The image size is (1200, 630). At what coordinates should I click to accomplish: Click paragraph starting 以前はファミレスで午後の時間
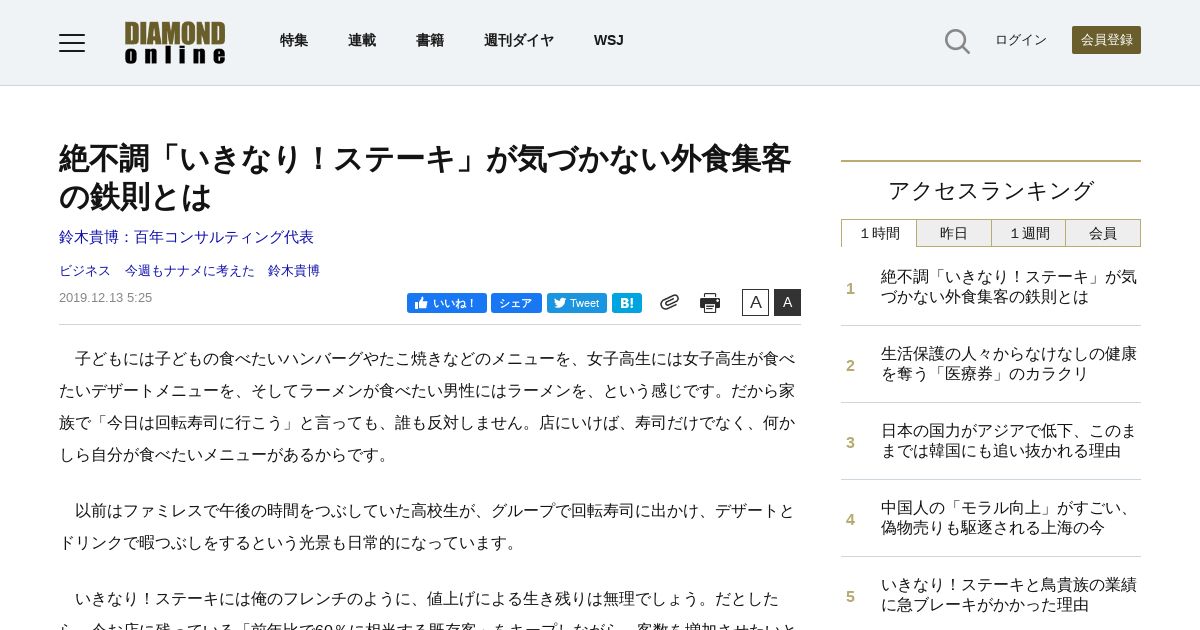click(428, 527)
